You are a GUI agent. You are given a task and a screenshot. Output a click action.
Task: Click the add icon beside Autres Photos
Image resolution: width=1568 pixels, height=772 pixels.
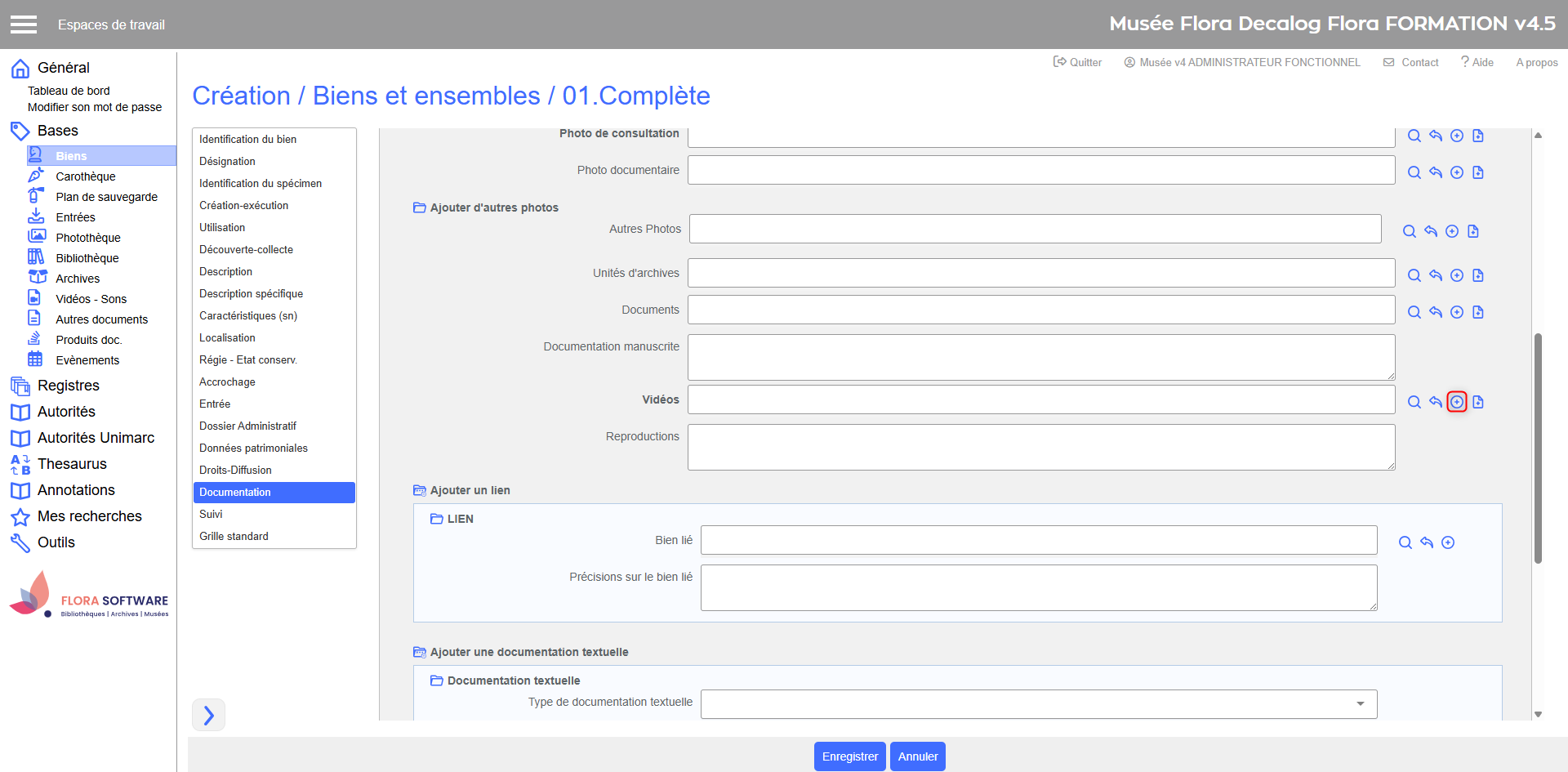[1451, 231]
